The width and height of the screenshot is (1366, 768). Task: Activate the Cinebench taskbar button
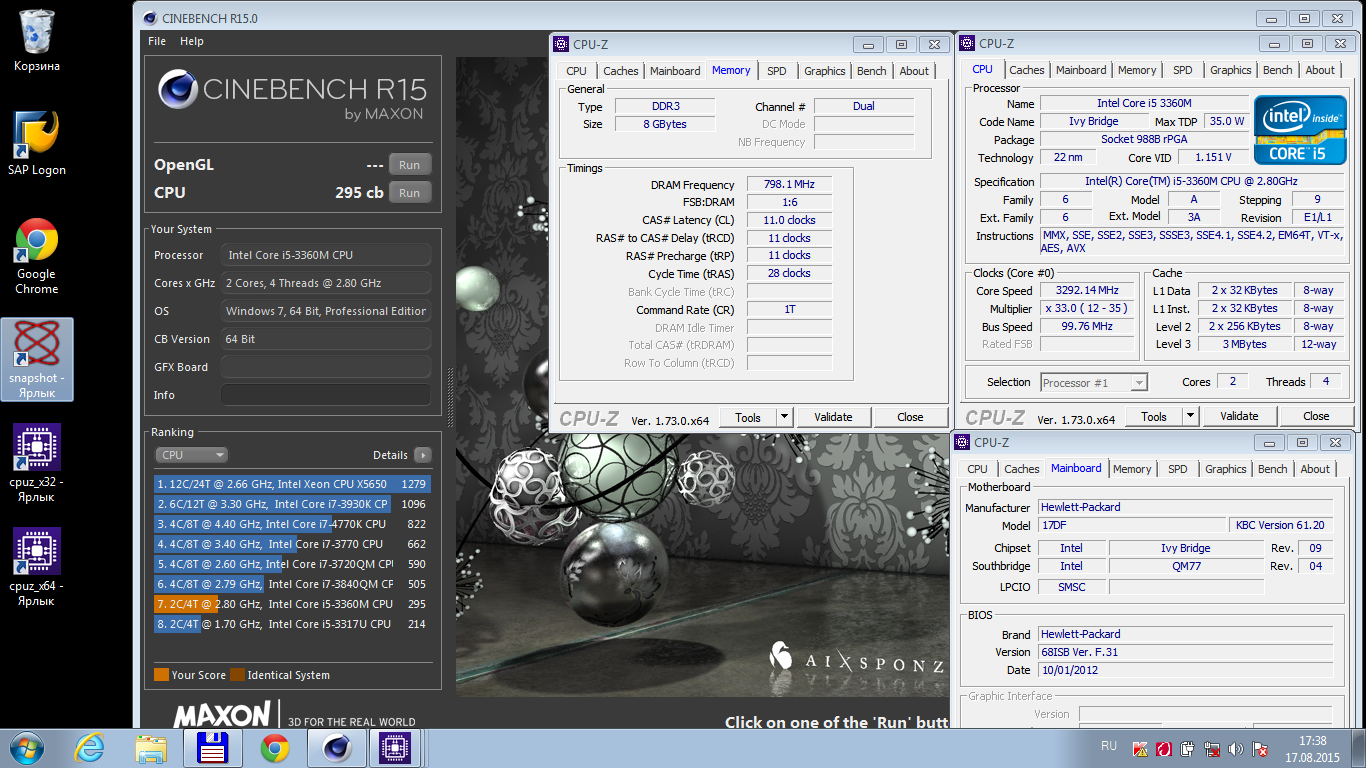[x=337, y=748]
